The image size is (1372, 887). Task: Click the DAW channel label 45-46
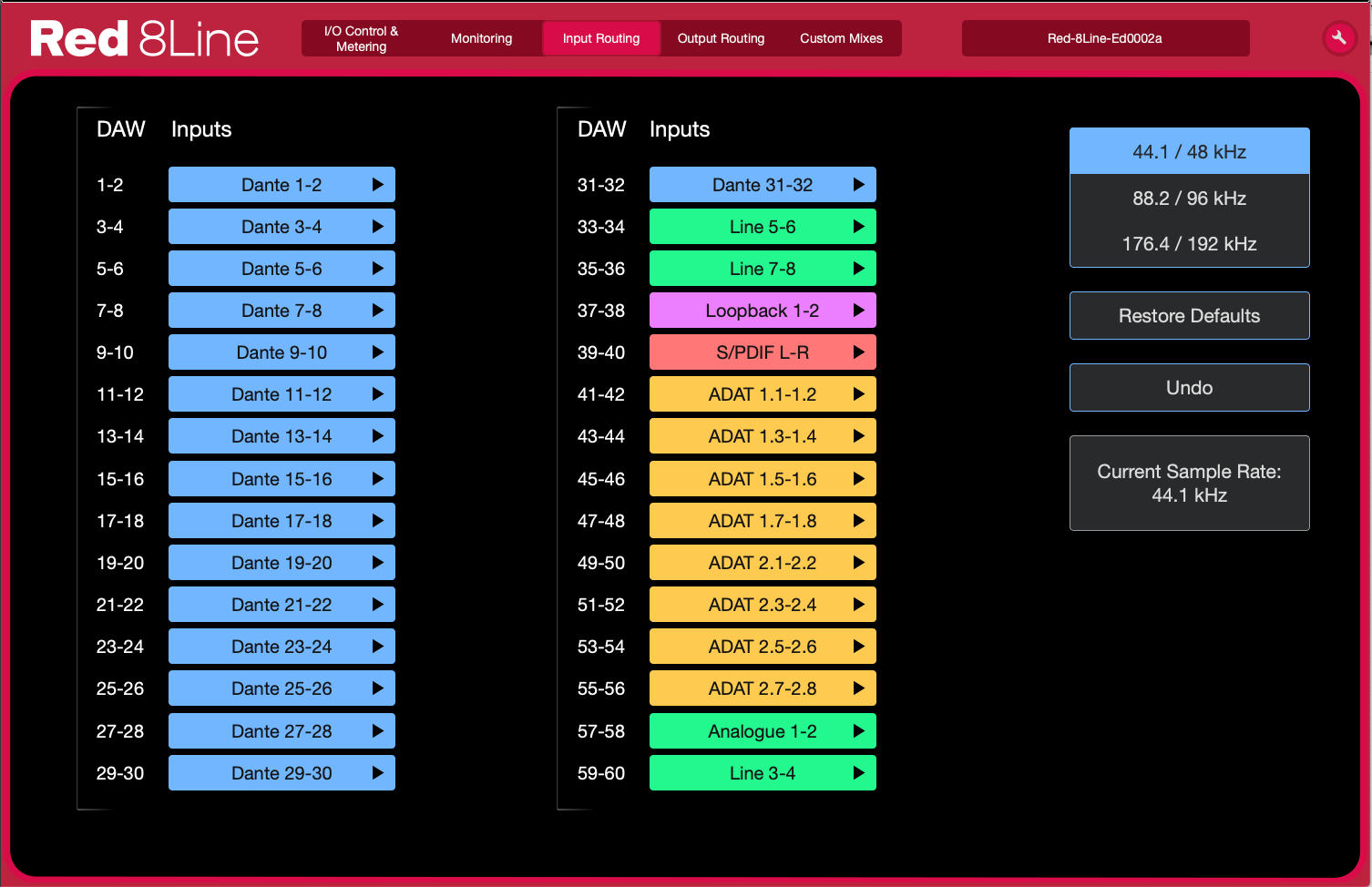pyautogui.click(x=601, y=479)
